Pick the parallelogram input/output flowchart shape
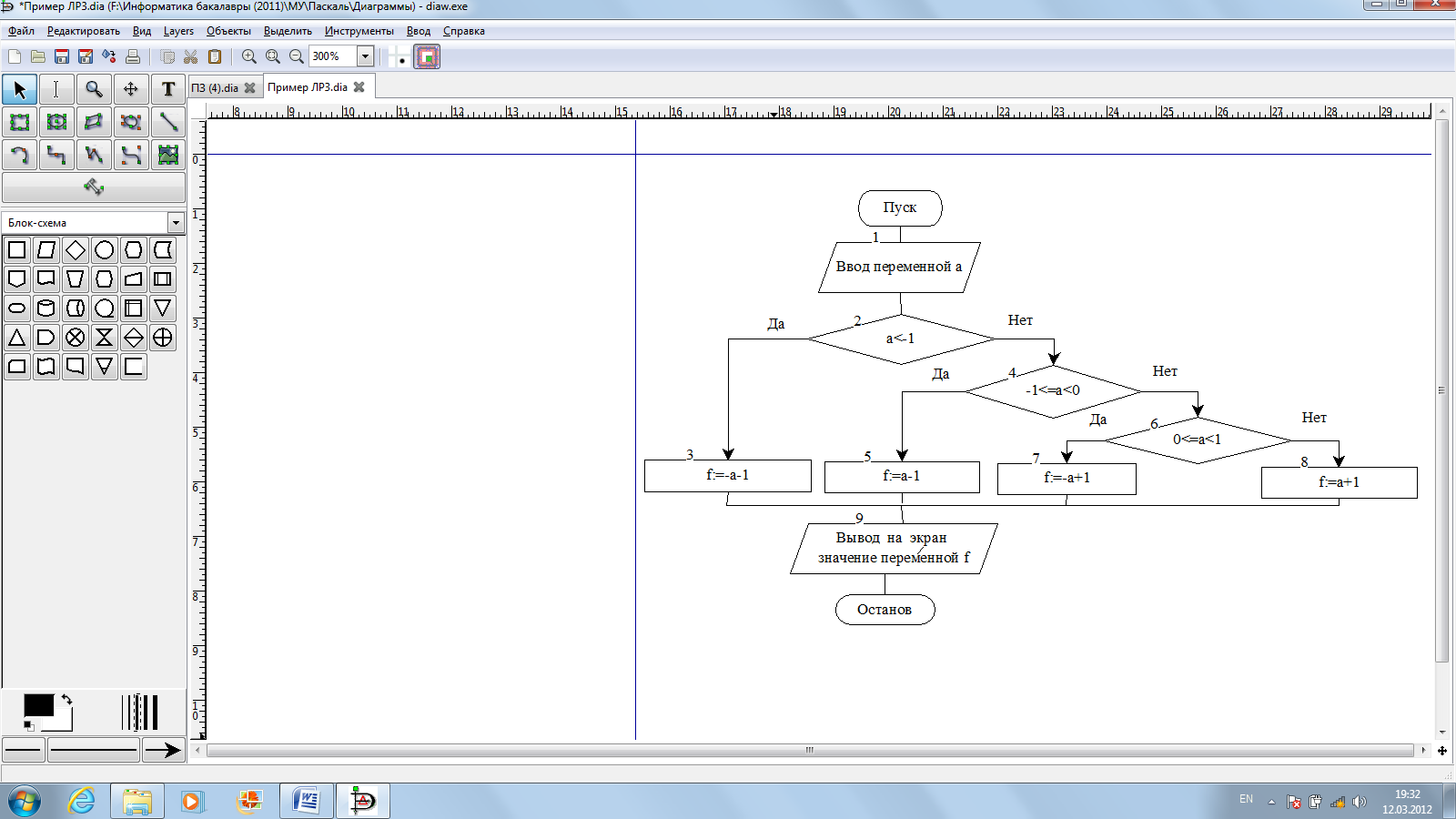 46,250
